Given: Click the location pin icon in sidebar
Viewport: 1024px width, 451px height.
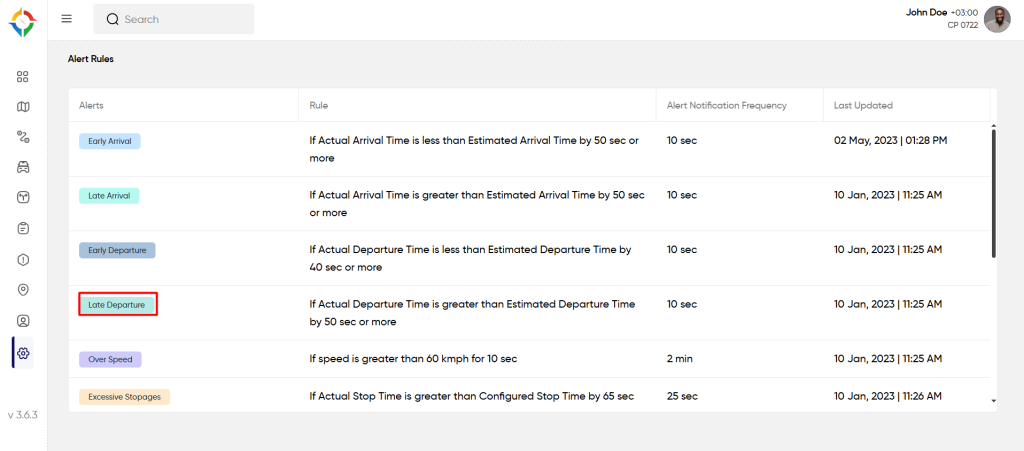Looking at the screenshot, I should tap(23, 290).
